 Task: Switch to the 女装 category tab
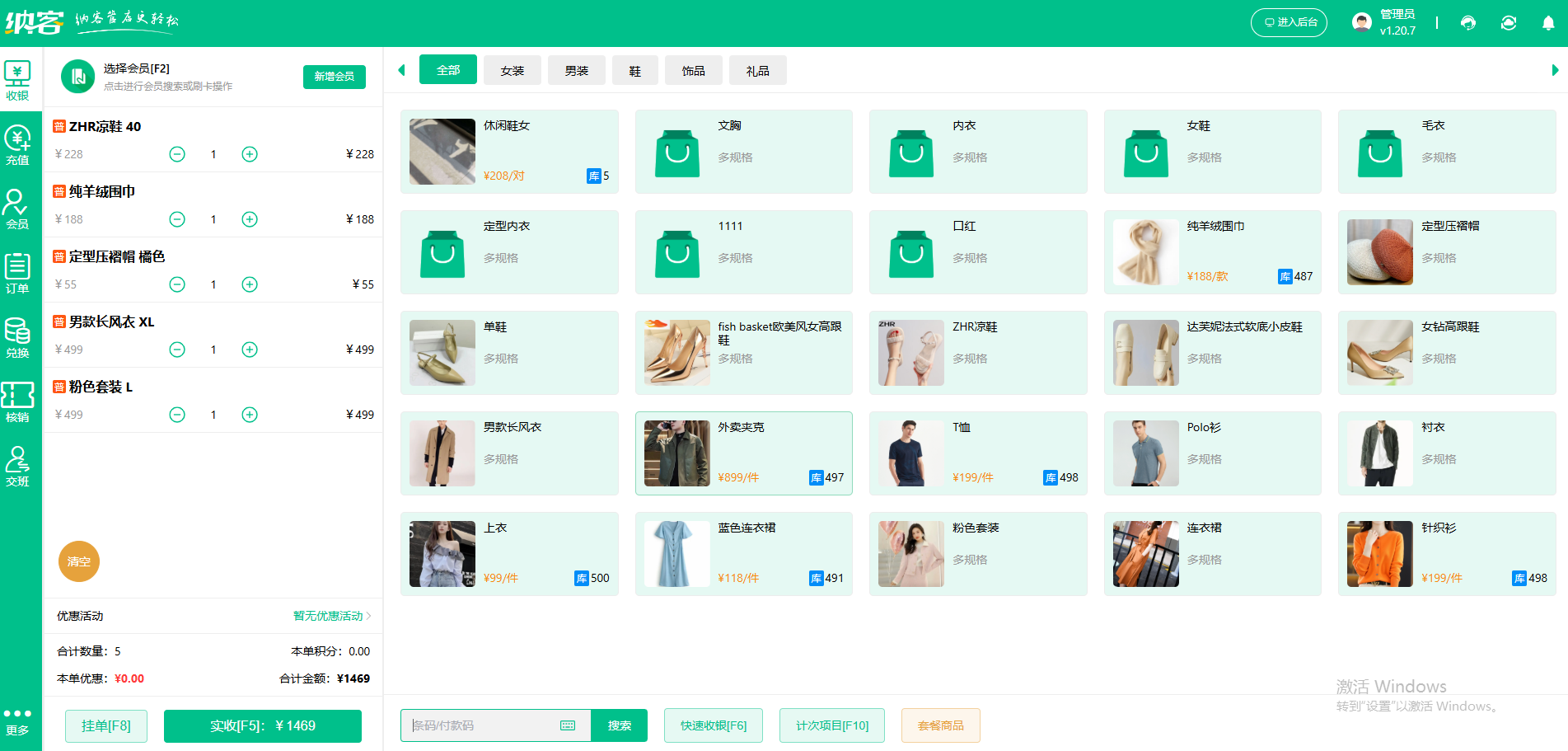[x=511, y=70]
